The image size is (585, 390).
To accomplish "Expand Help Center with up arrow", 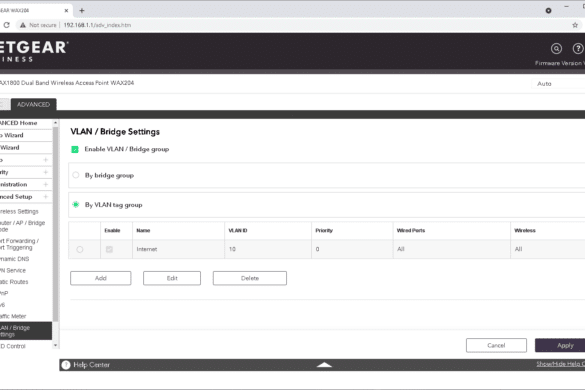I will pyautogui.click(x=324, y=365).
